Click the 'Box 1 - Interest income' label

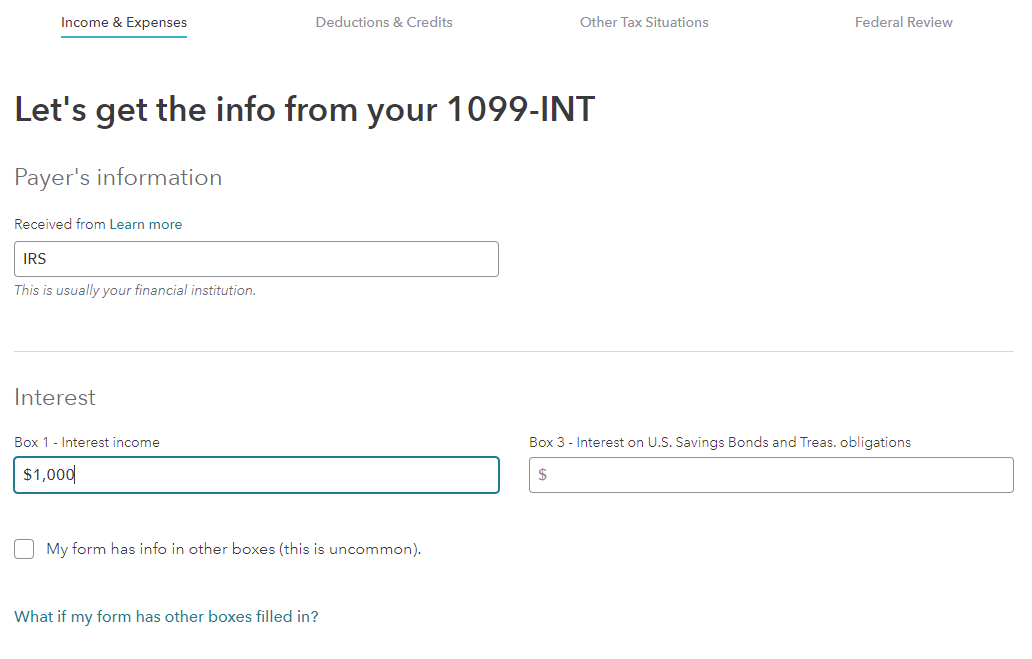[87, 442]
